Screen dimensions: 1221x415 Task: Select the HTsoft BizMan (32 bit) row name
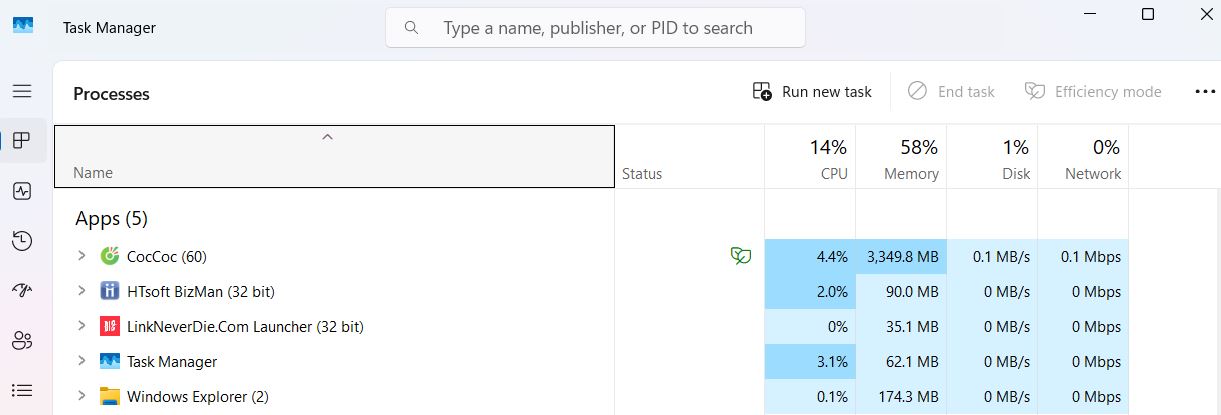point(200,292)
